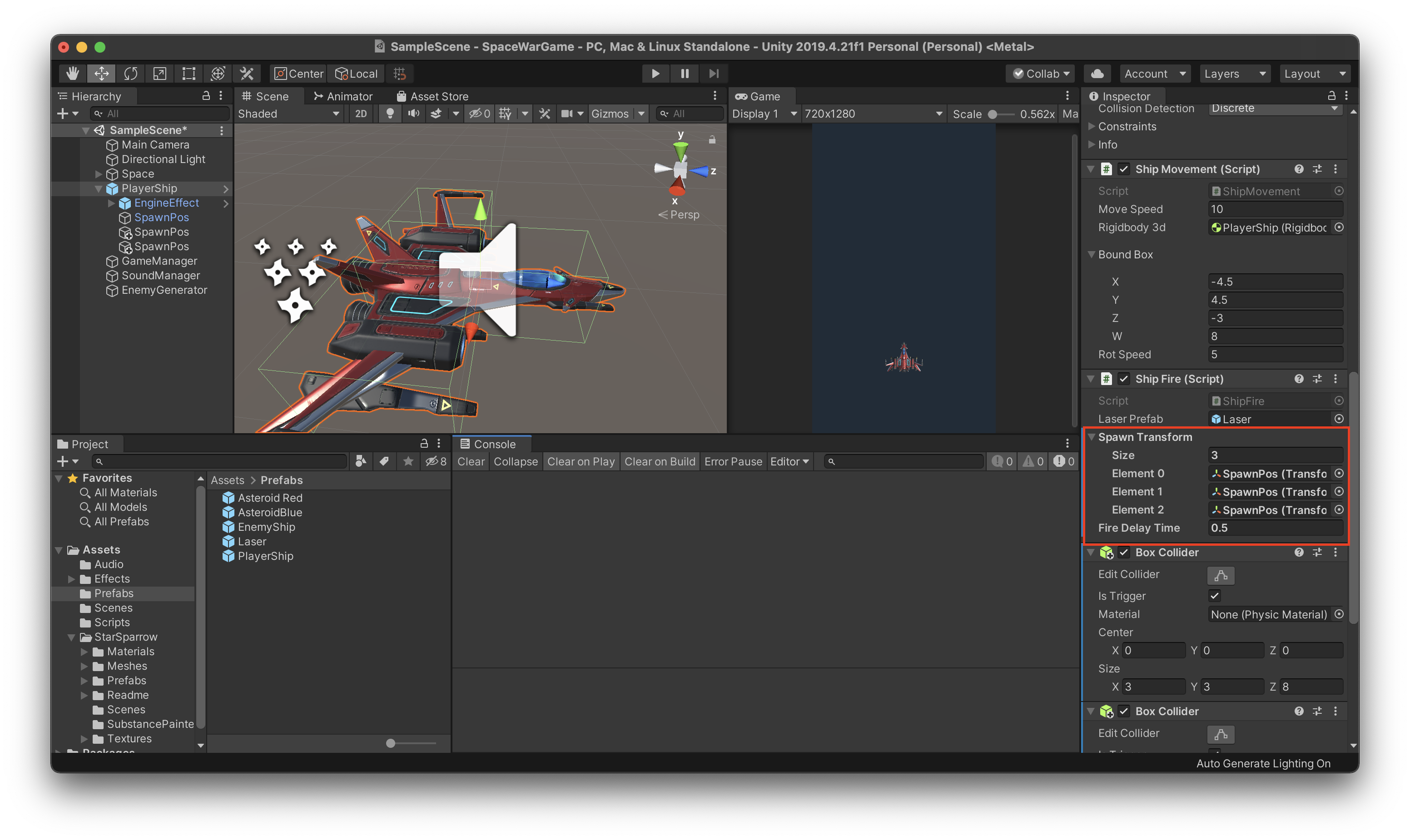Uncheck the Is Trigger checkbox
1410x840 pixels.
point(1214,595)
